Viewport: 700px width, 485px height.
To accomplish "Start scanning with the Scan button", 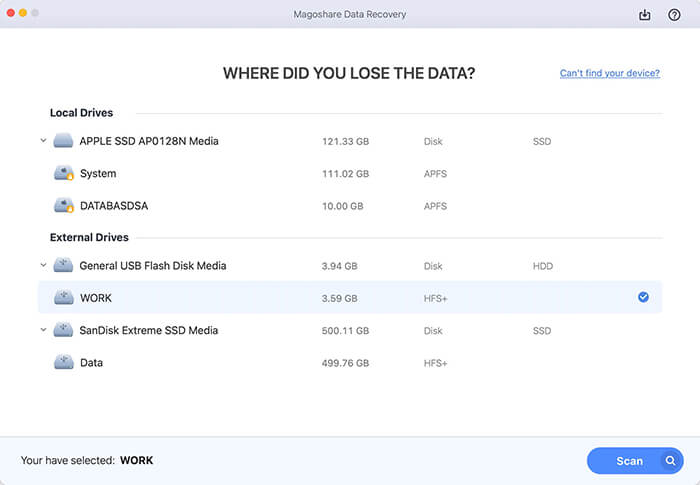I will 630,461.
